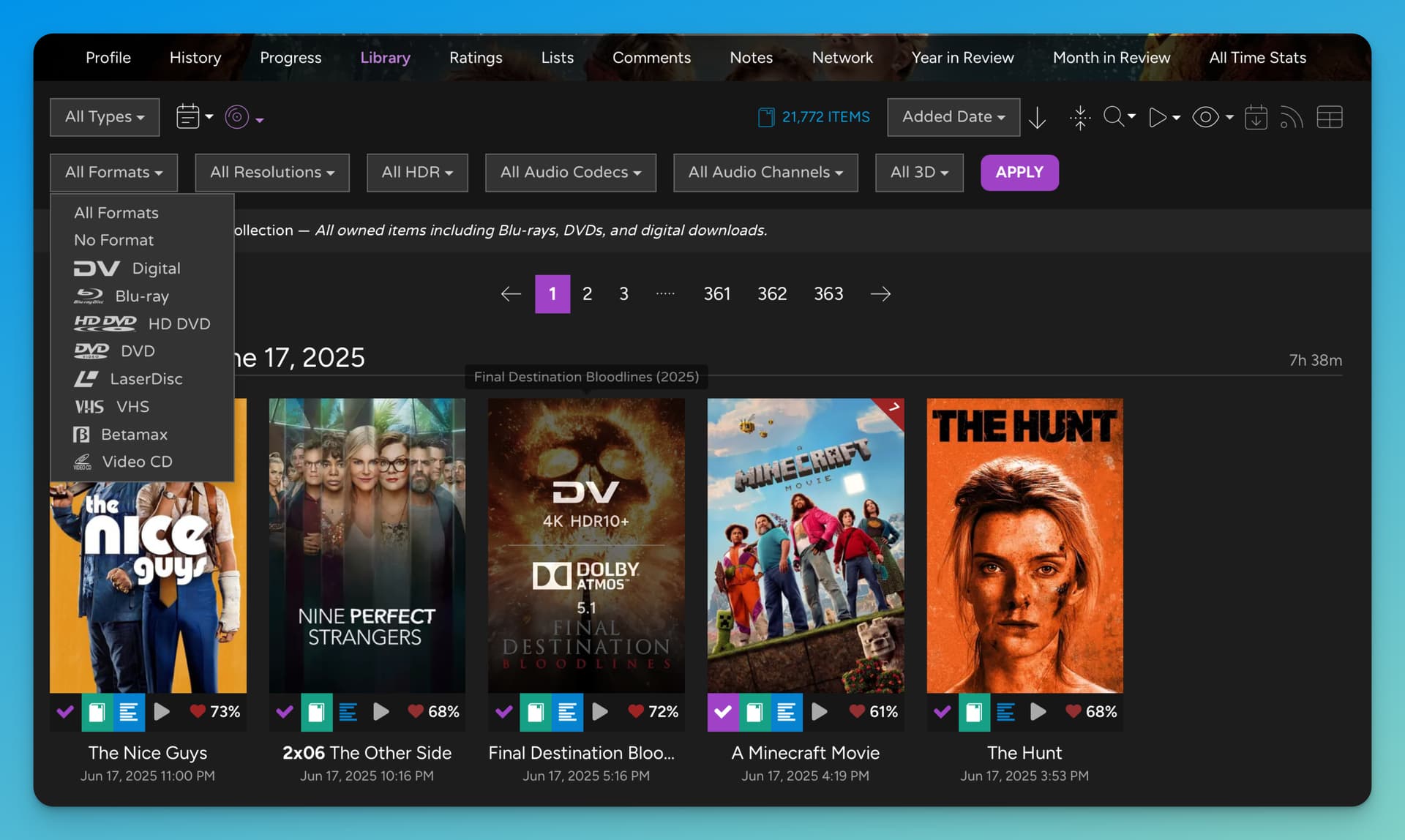
Task: Select Video CD format option
Action: click(x=142, y=462)
